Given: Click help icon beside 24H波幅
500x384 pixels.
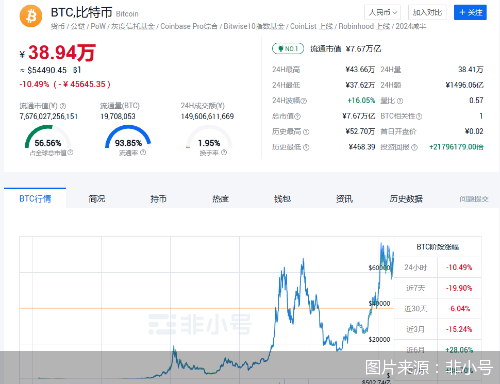Looking at the screenshot, I should (x=304, y=101).
